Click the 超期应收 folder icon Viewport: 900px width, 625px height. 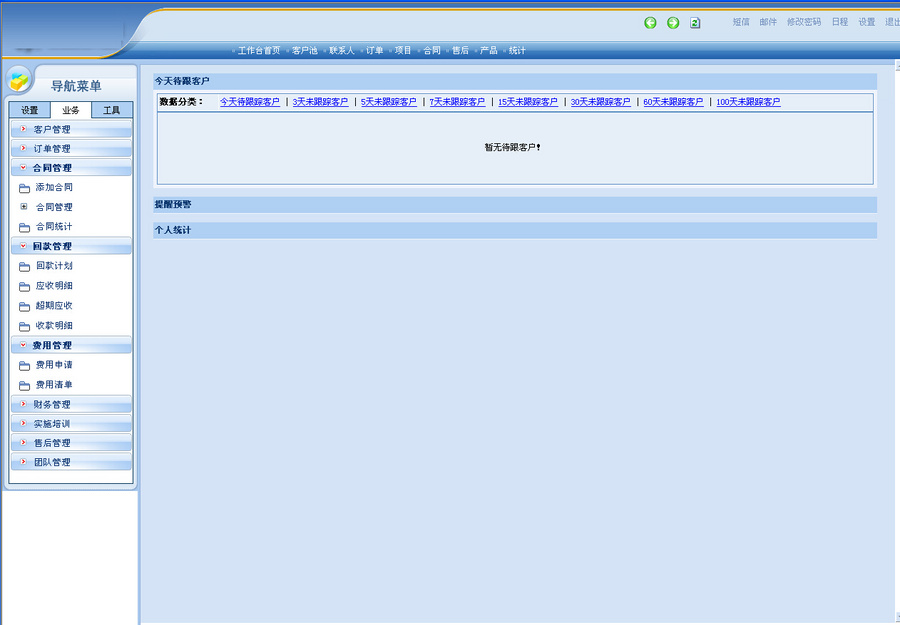pos(24,305)
